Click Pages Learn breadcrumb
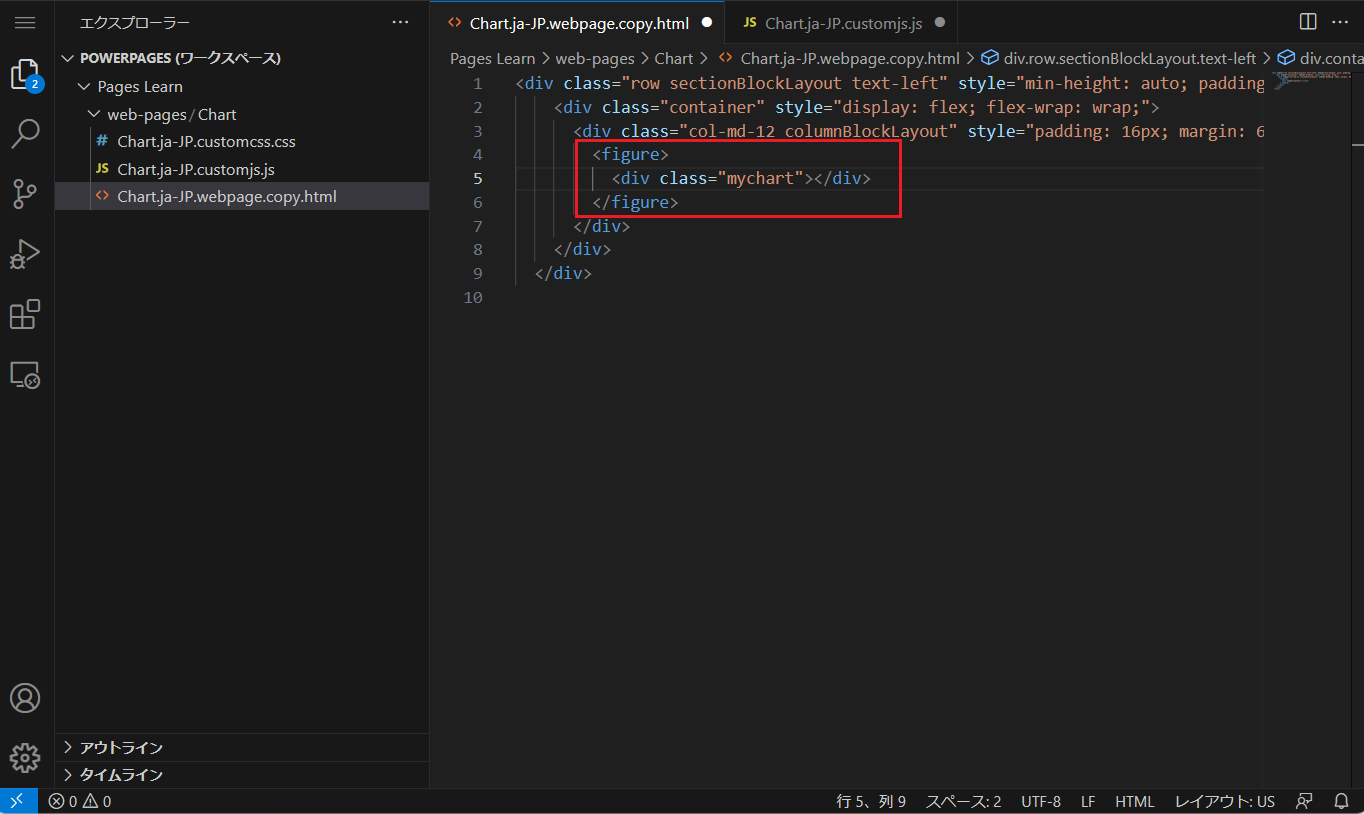 pos(492,58)
